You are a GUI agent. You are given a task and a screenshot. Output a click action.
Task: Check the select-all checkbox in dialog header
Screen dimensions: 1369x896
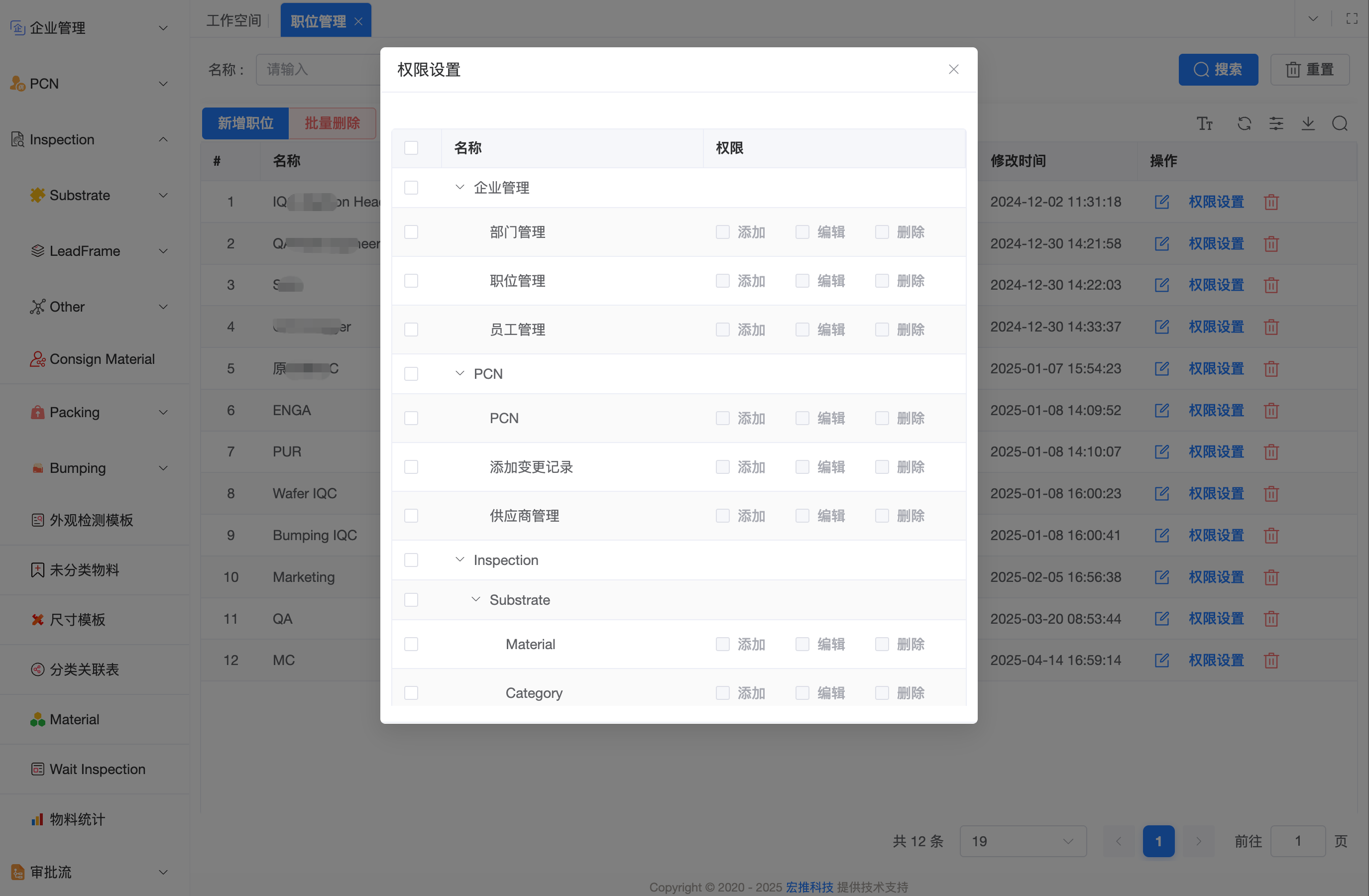[x=411, y=148]
